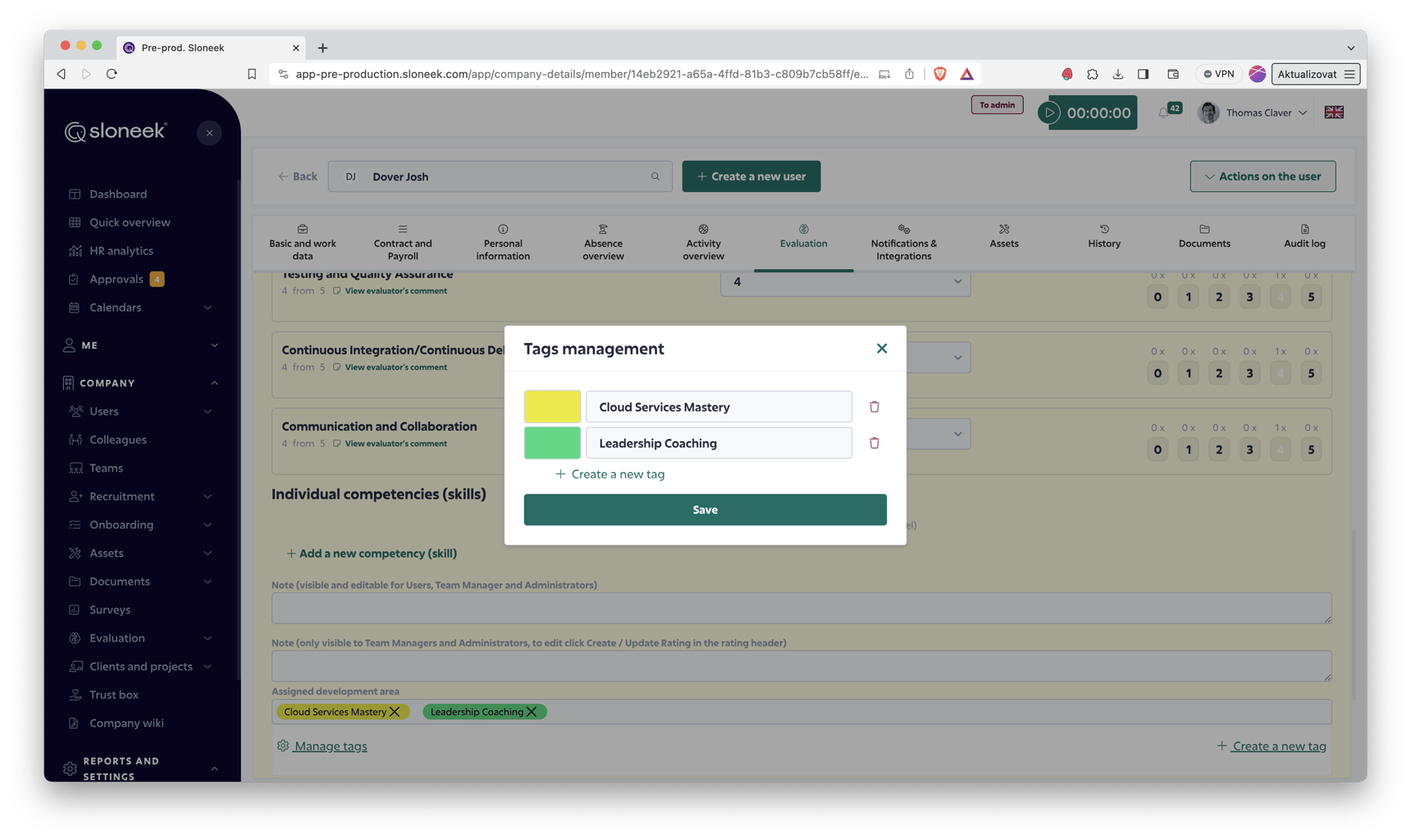
Task: Click trash icon for Leadership Coaching tag
Action: pyautogui.click(x=874, y=443)
